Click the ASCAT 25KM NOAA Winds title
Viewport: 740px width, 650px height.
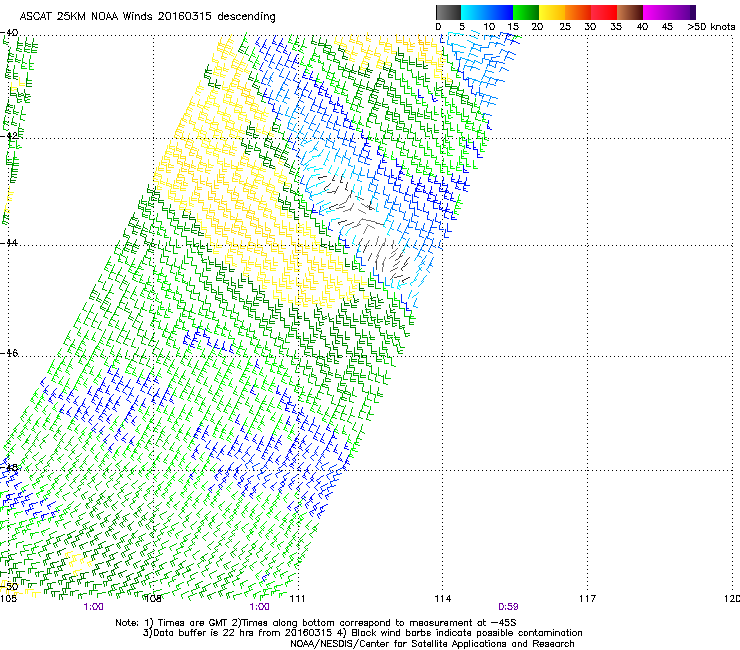[x=147, y=16]
